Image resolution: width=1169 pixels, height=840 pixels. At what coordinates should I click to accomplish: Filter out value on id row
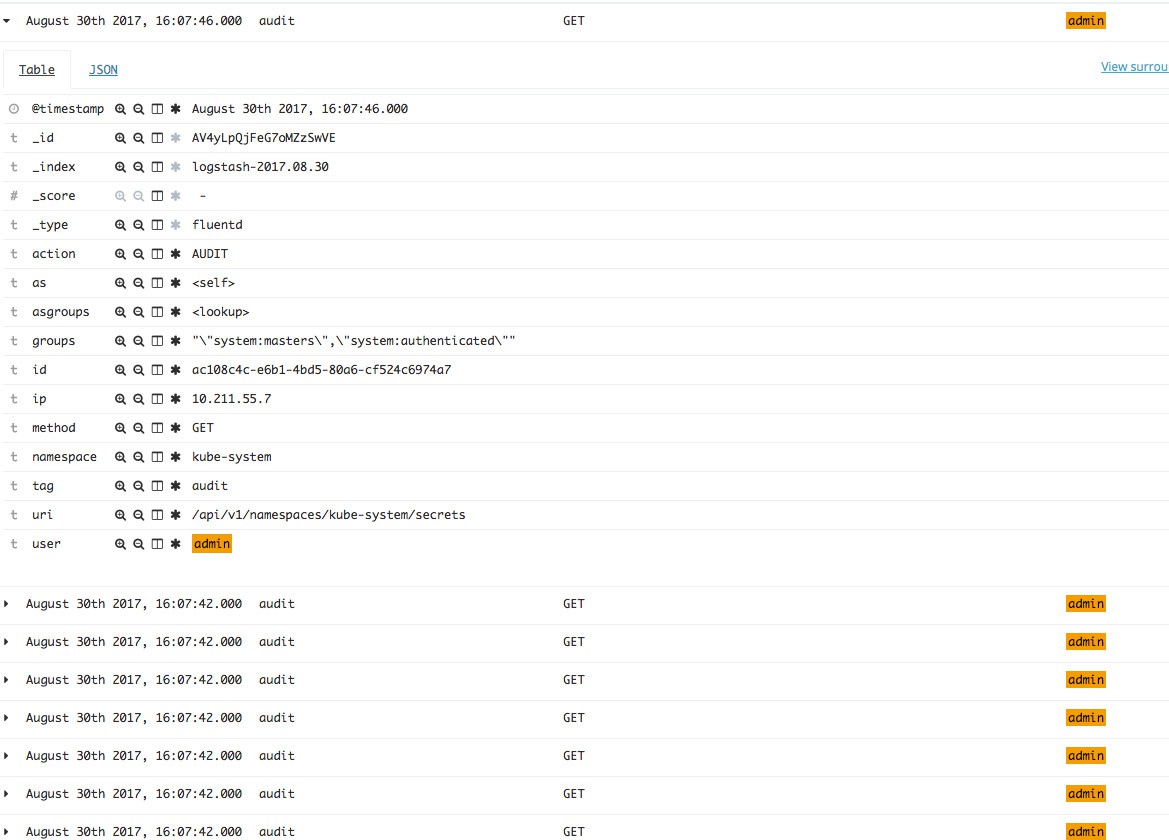tap(139, 370)
